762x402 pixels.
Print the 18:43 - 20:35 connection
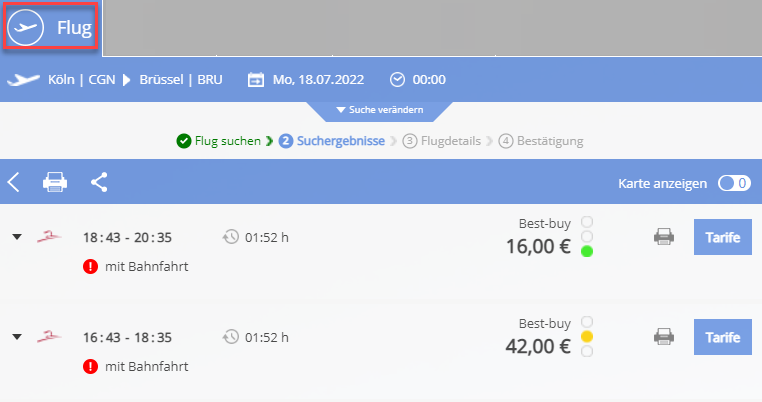point(664,237)
